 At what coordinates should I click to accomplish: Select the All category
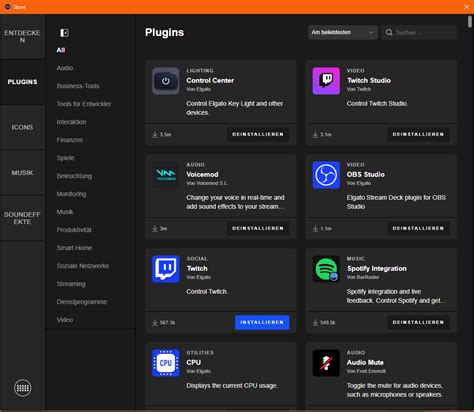coord(61,50)
